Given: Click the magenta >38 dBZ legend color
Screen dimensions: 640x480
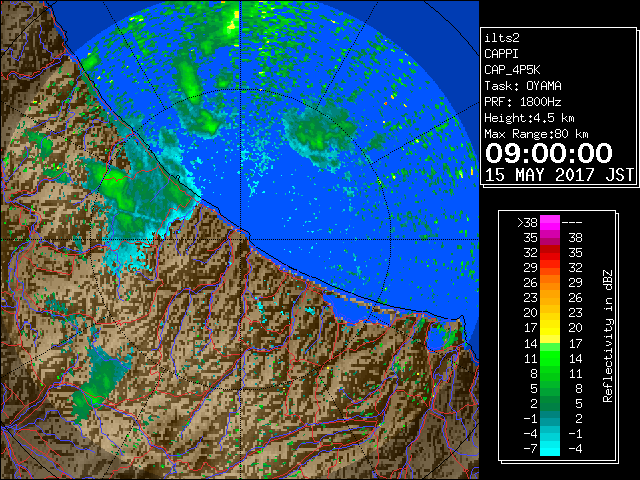Looking at the screenshot, I should [x=550, y=222].
